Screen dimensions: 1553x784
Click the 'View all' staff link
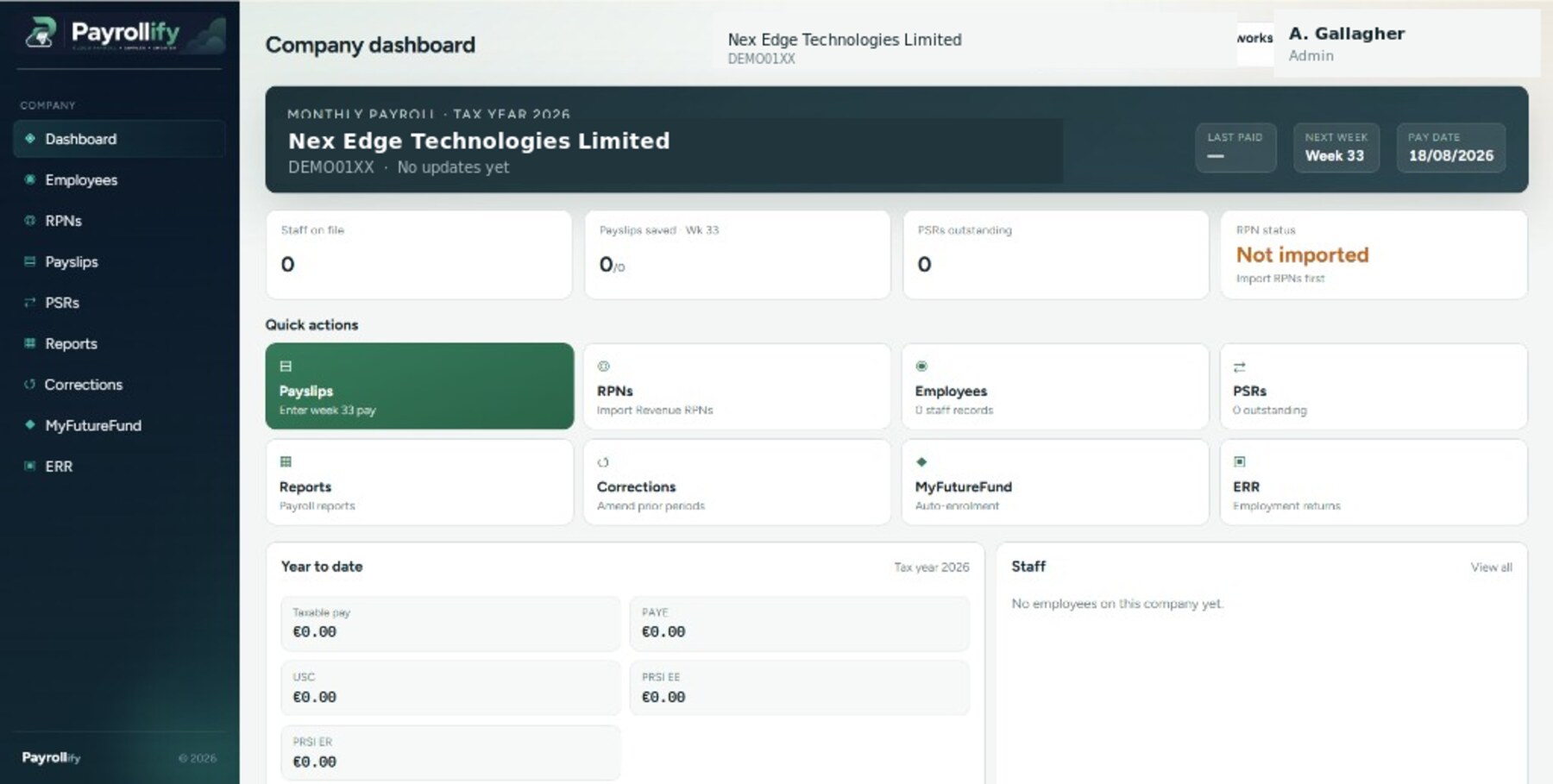pos(1491,568)
